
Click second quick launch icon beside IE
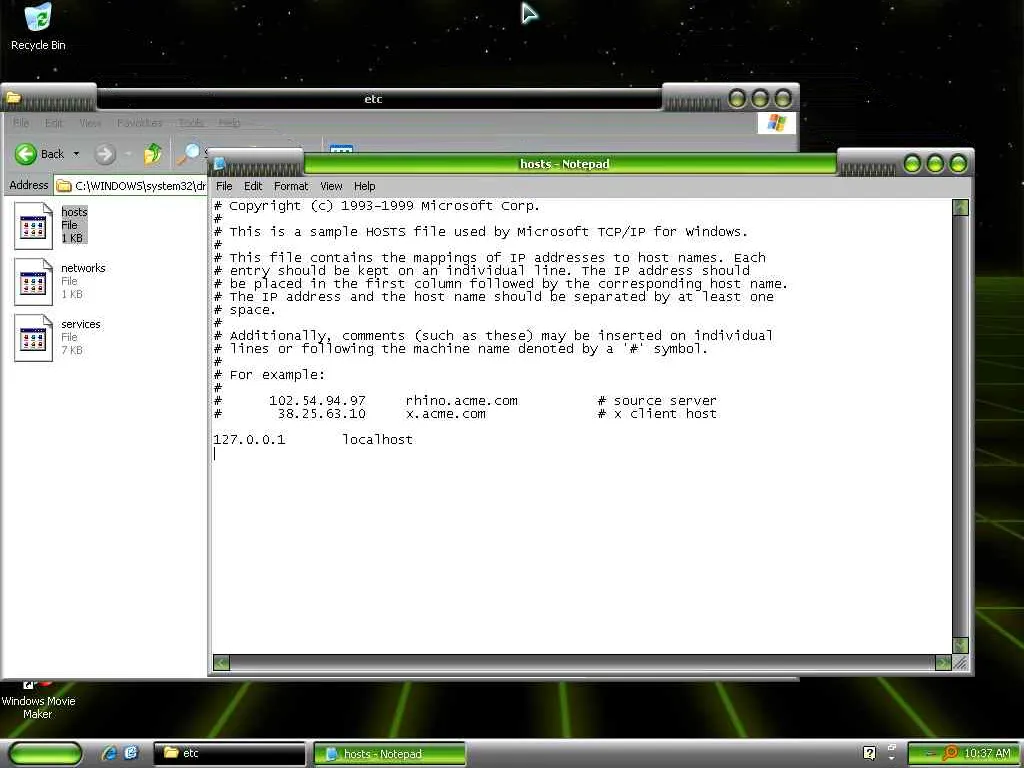[x=131, y=753]
